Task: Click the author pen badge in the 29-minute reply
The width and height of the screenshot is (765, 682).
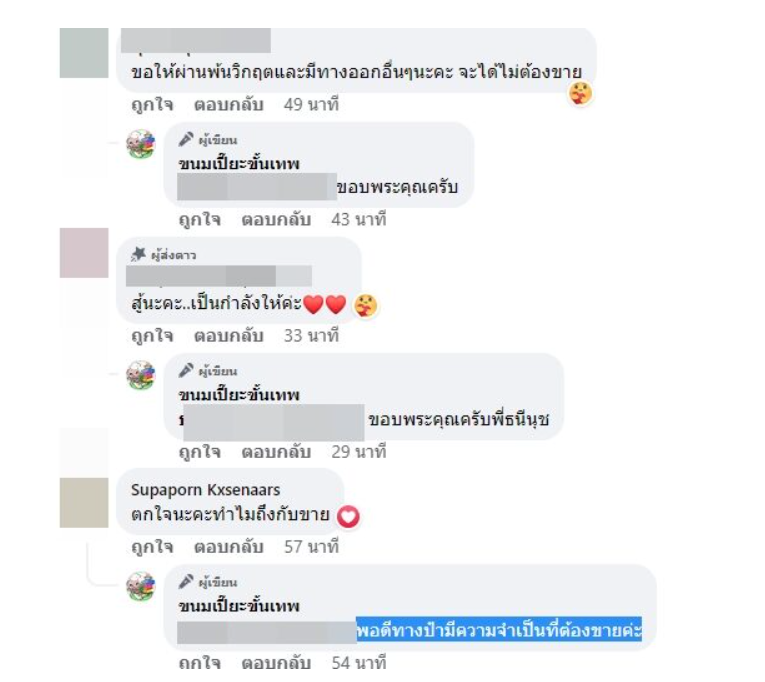Action: point(186,371)
